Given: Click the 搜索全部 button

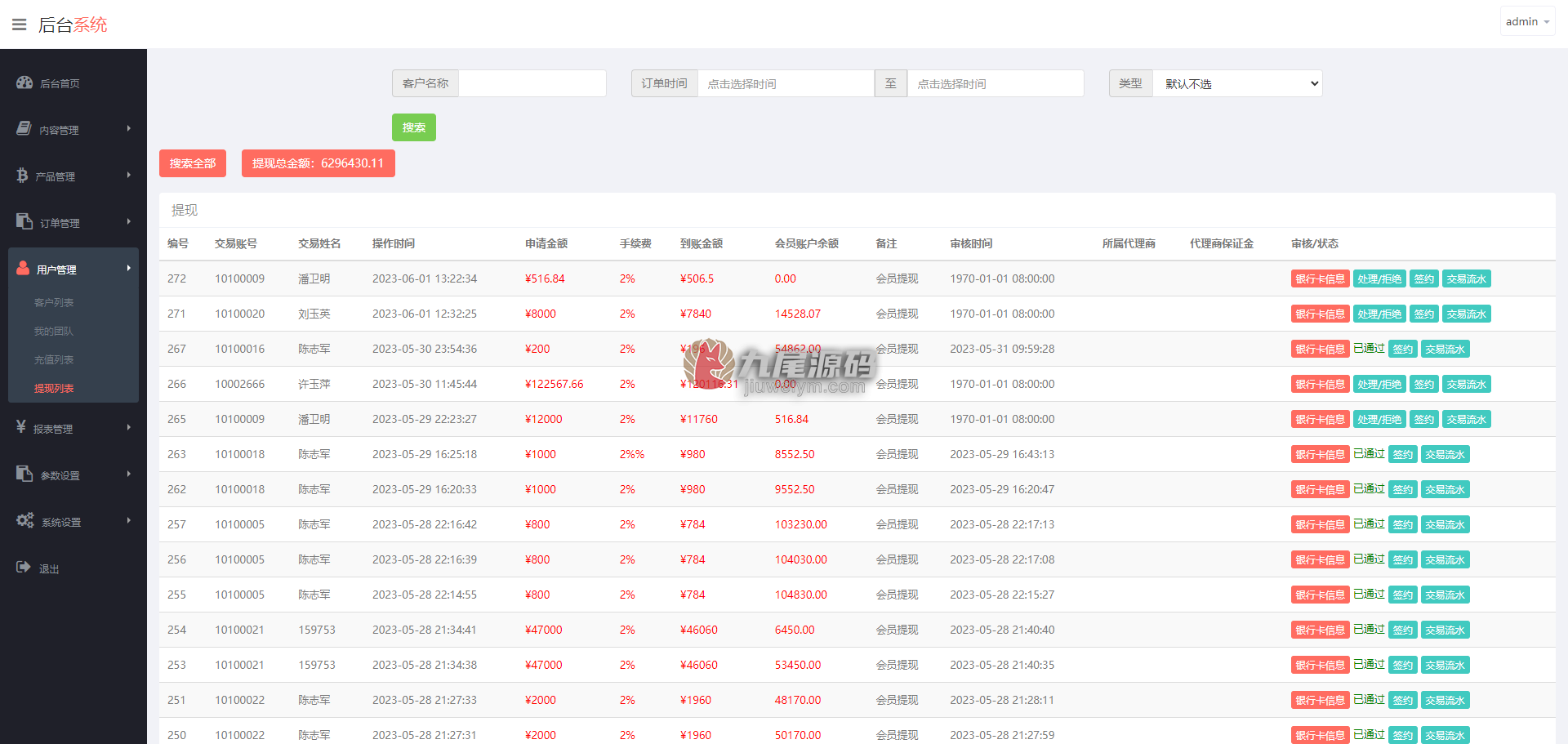Looking at the screenshot, I should (x=193, y=163).
